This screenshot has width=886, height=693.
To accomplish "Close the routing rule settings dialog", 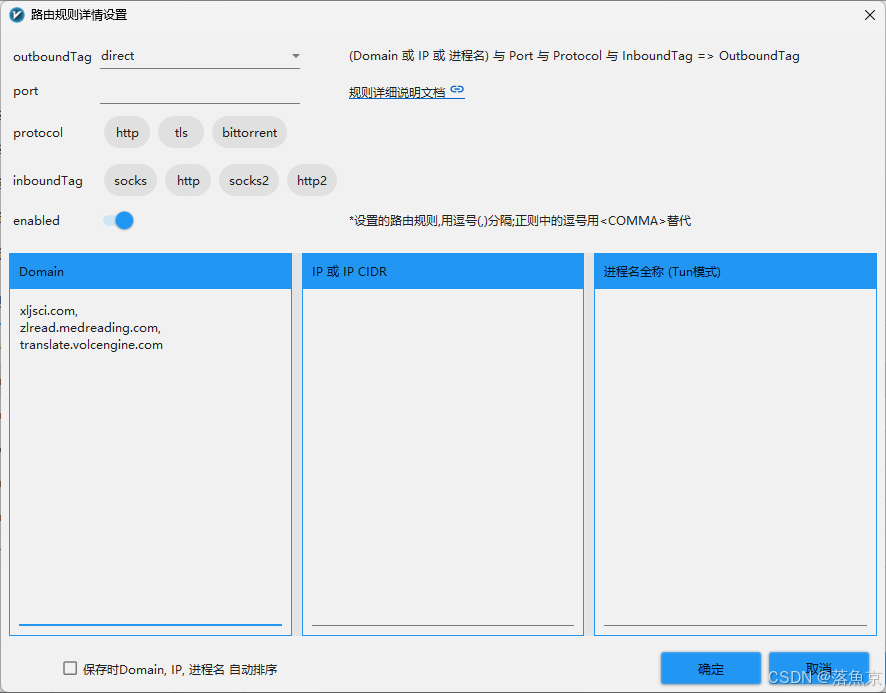I will [870, 15].
